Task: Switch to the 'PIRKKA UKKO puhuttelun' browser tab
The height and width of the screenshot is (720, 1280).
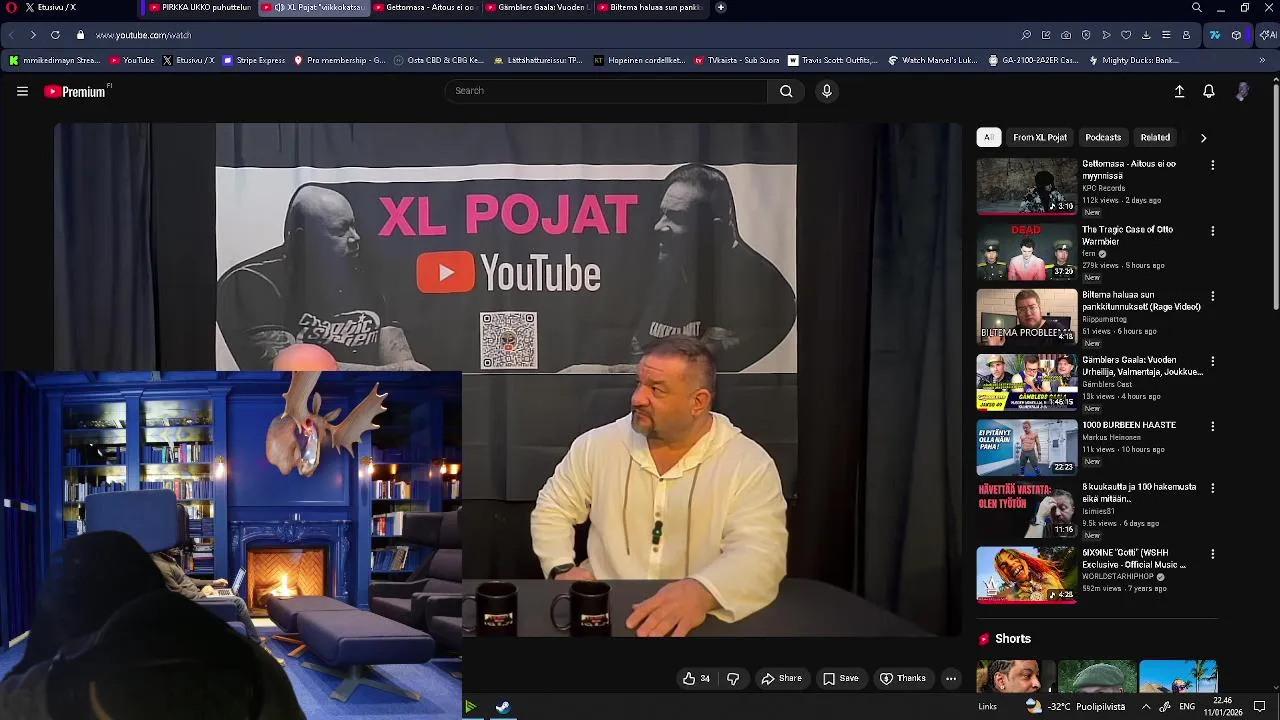Action: 200,7
